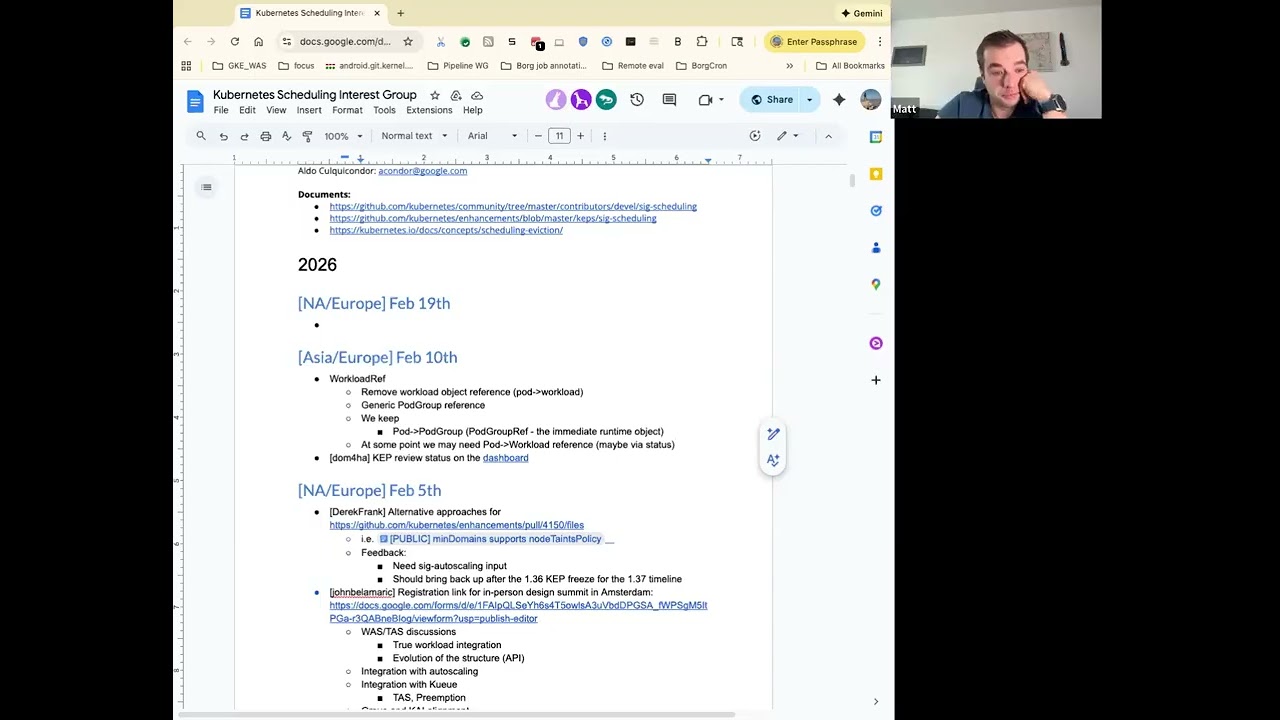
Task: Open the acondor@google.com email link
Action: 423,171
